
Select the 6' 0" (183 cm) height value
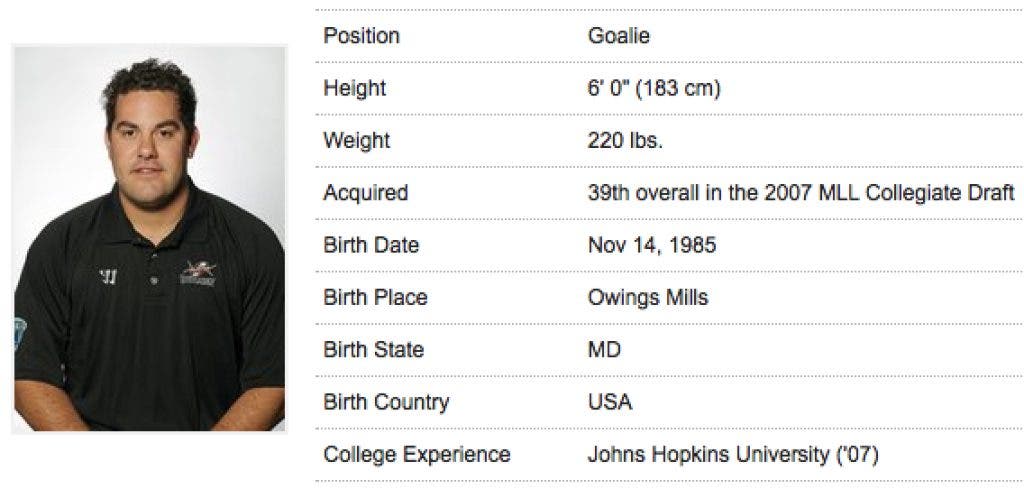pos(654,88)
